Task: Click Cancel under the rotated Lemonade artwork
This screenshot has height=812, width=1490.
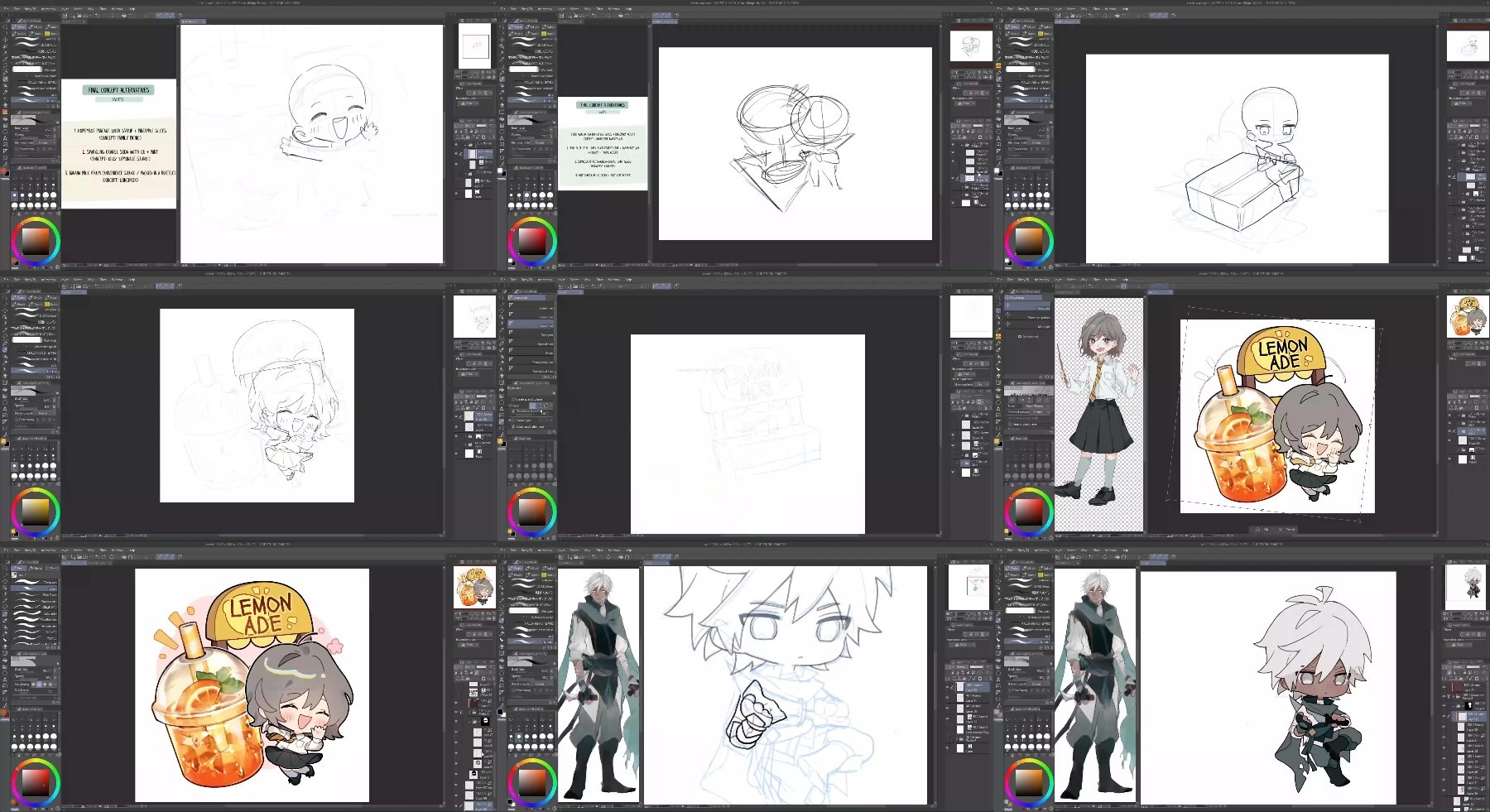Action: pyautogui.click(x=1288, y=529)
